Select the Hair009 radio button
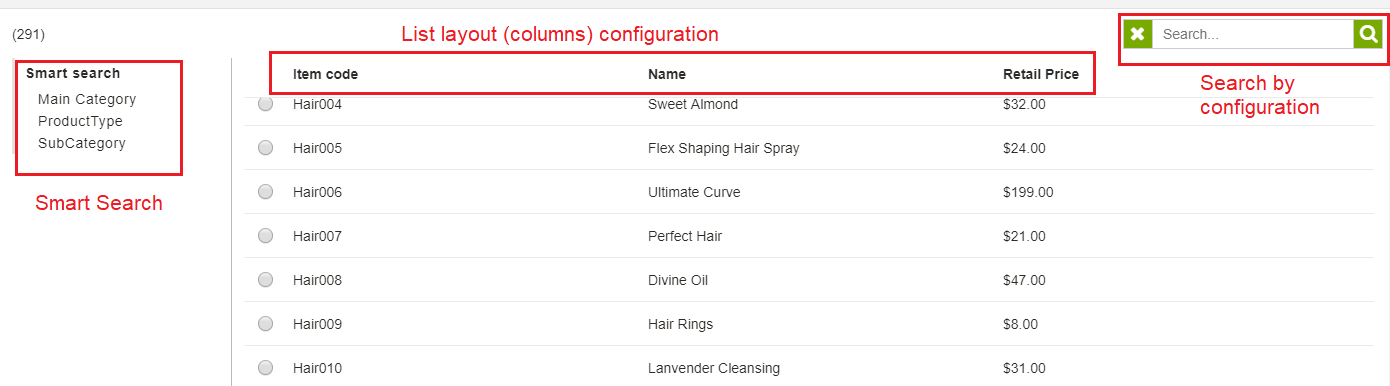Viewport: 1390px width, 386px height. (x=265, y=324)
